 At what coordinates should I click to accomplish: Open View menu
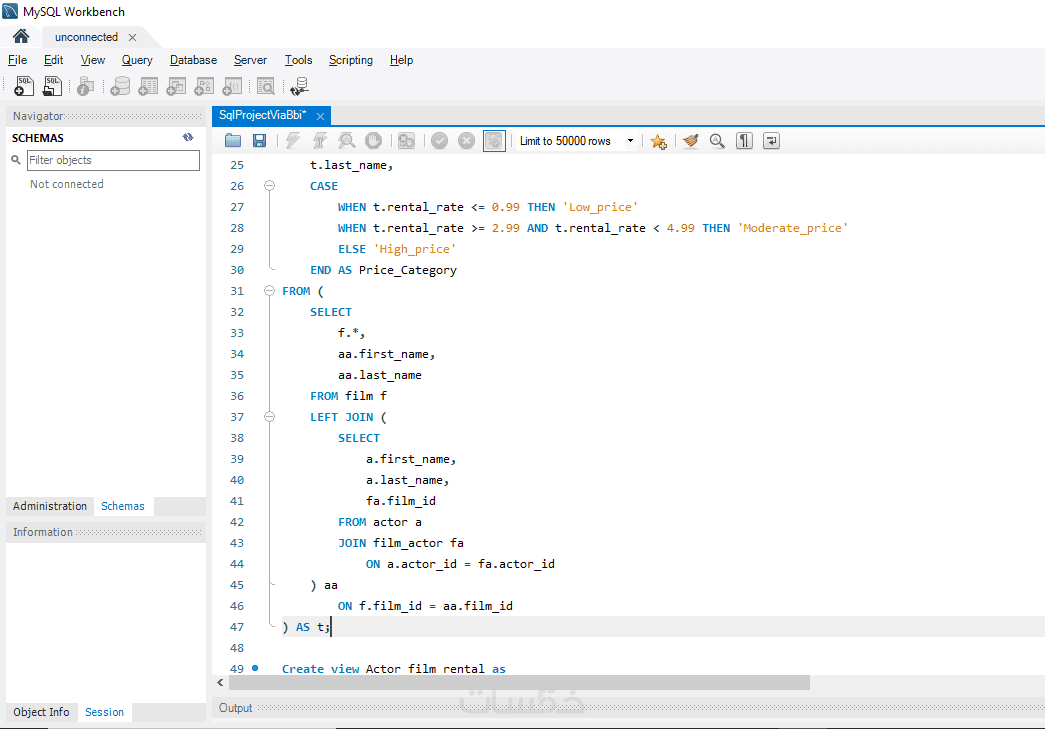tap(93, 60)
